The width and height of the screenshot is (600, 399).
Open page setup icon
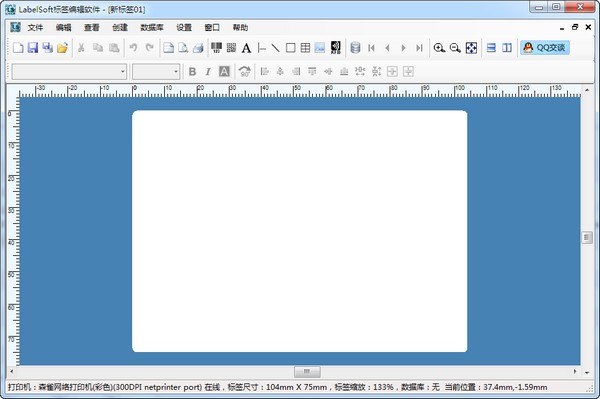(168, 48)
